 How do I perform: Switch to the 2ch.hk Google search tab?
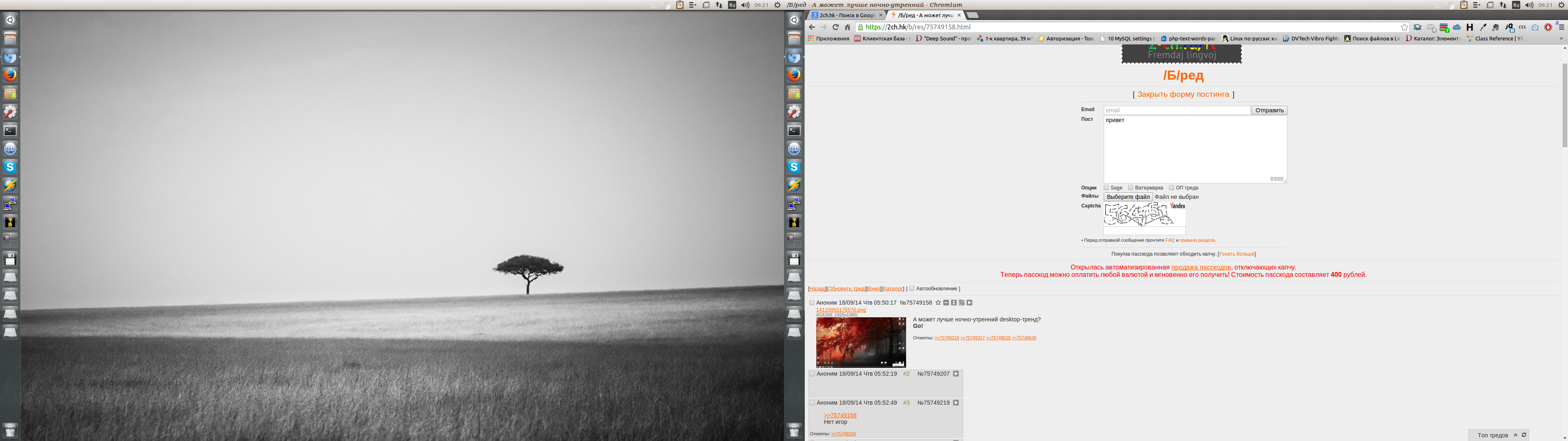[x=846, y=15]
